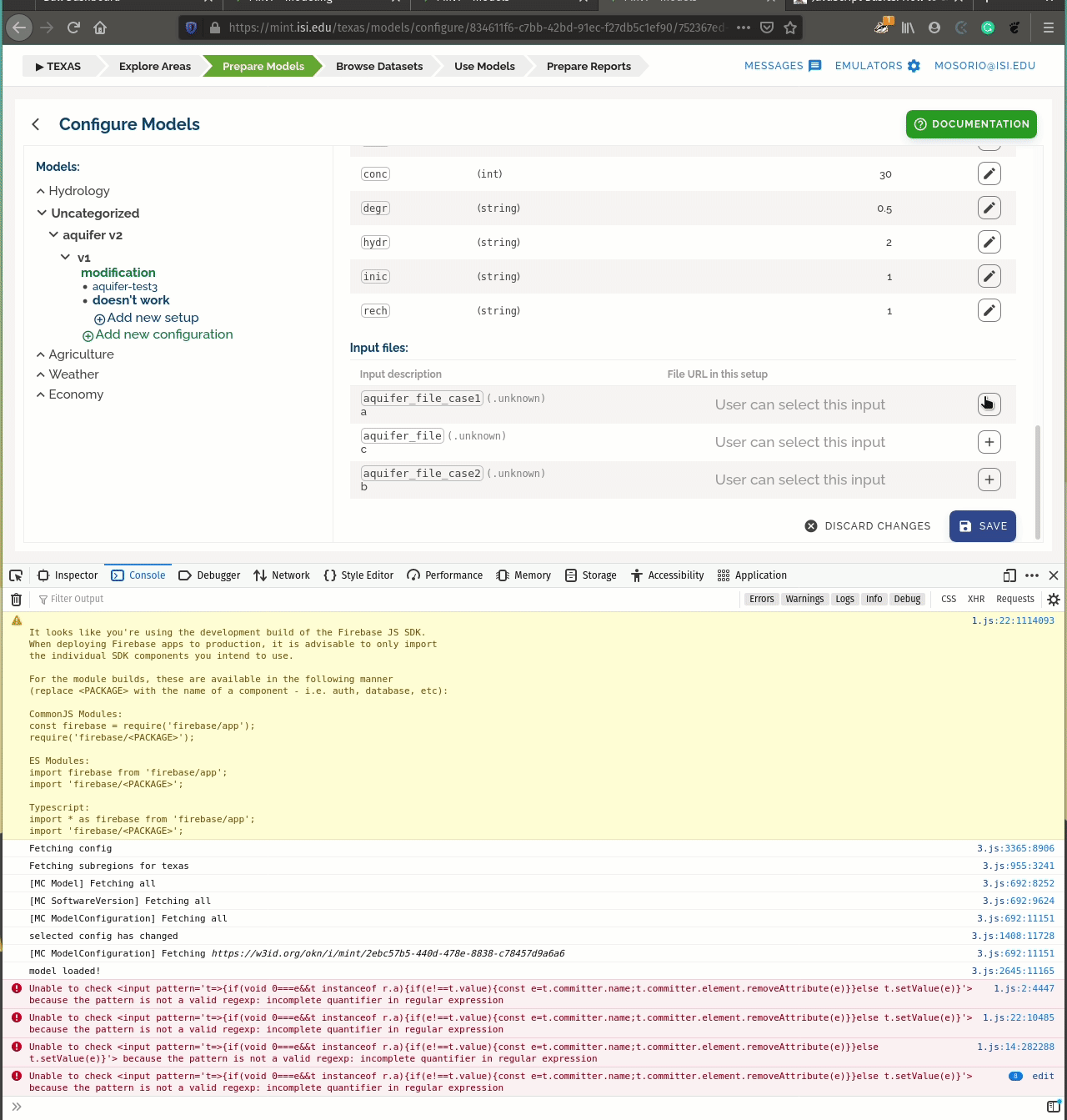The image size is (1067, 1120).
Task: Open Browse Datasets in the navigation
Action: pyautogui.click(x=379, y=66)
